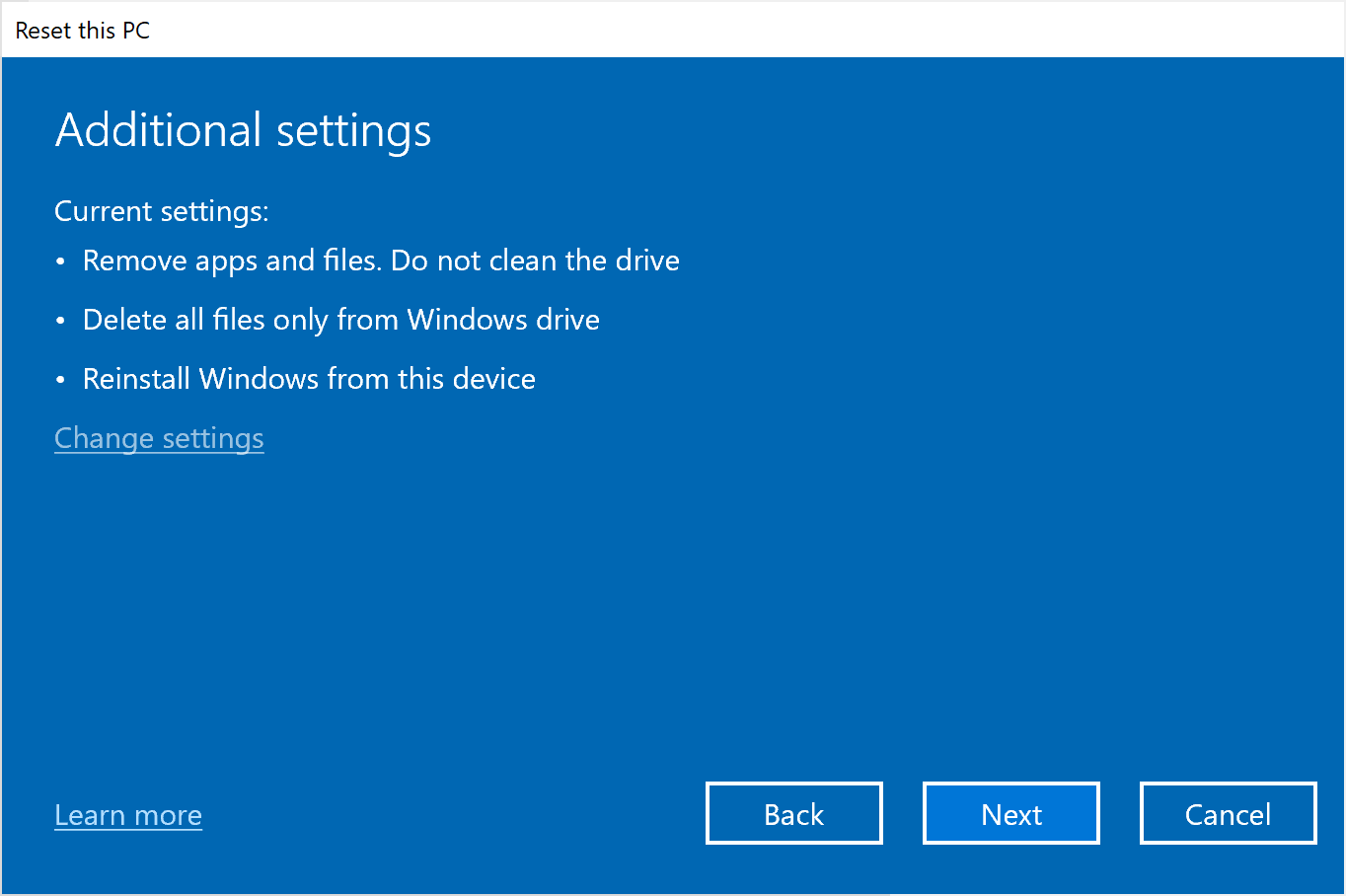Screen dimensions: 1346x896
Task: Click the Reset this PC title text
Action: pyautogui.click(x=82, y=30)
